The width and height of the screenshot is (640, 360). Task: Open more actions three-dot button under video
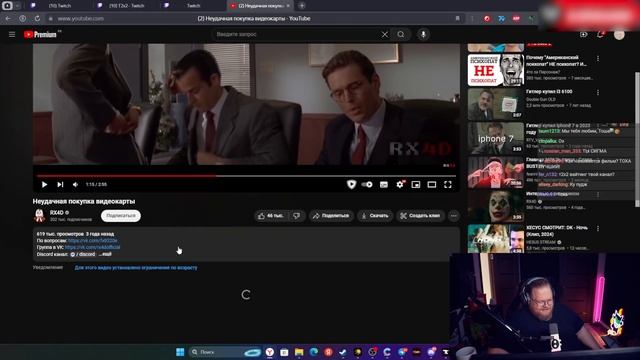[x=453, y=216]
